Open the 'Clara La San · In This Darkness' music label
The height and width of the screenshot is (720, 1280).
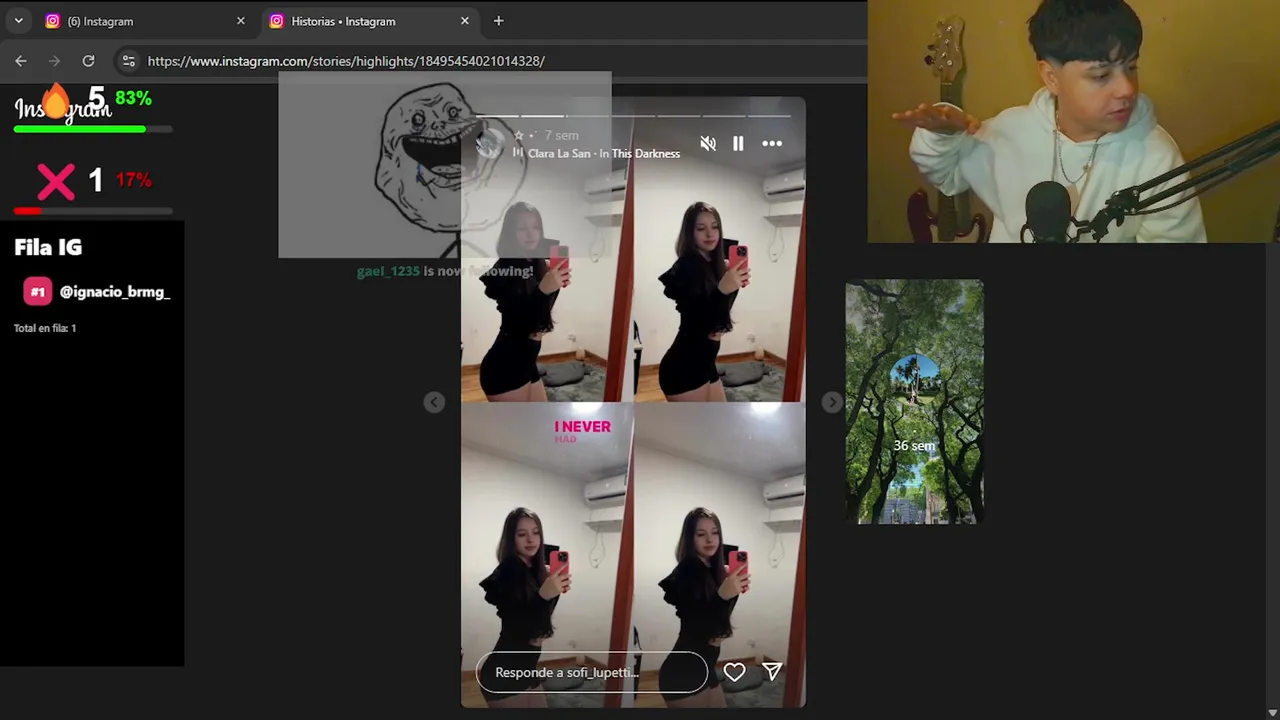click(604, 154)
